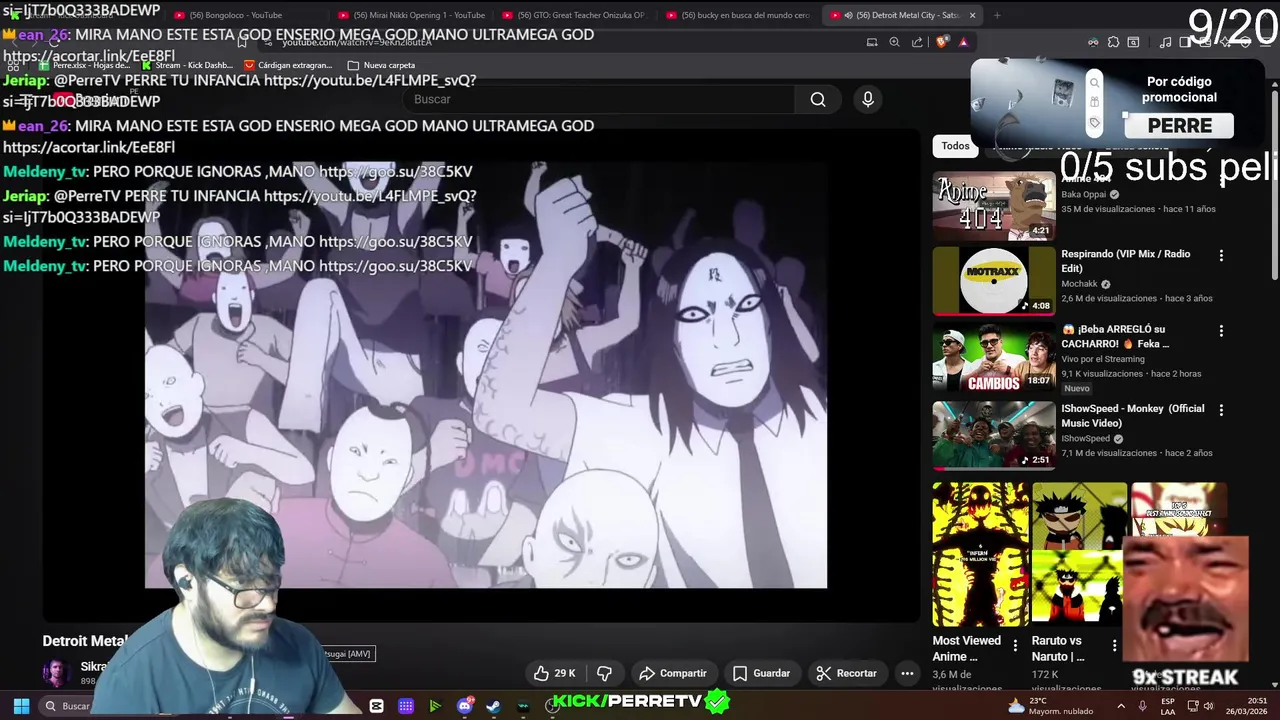Viewport: 1280px width, 720px height.
Task: Open options menu for ¡Beba ARREGLÓ su CACHARRO! video
Action: (x=1221, y=331)
